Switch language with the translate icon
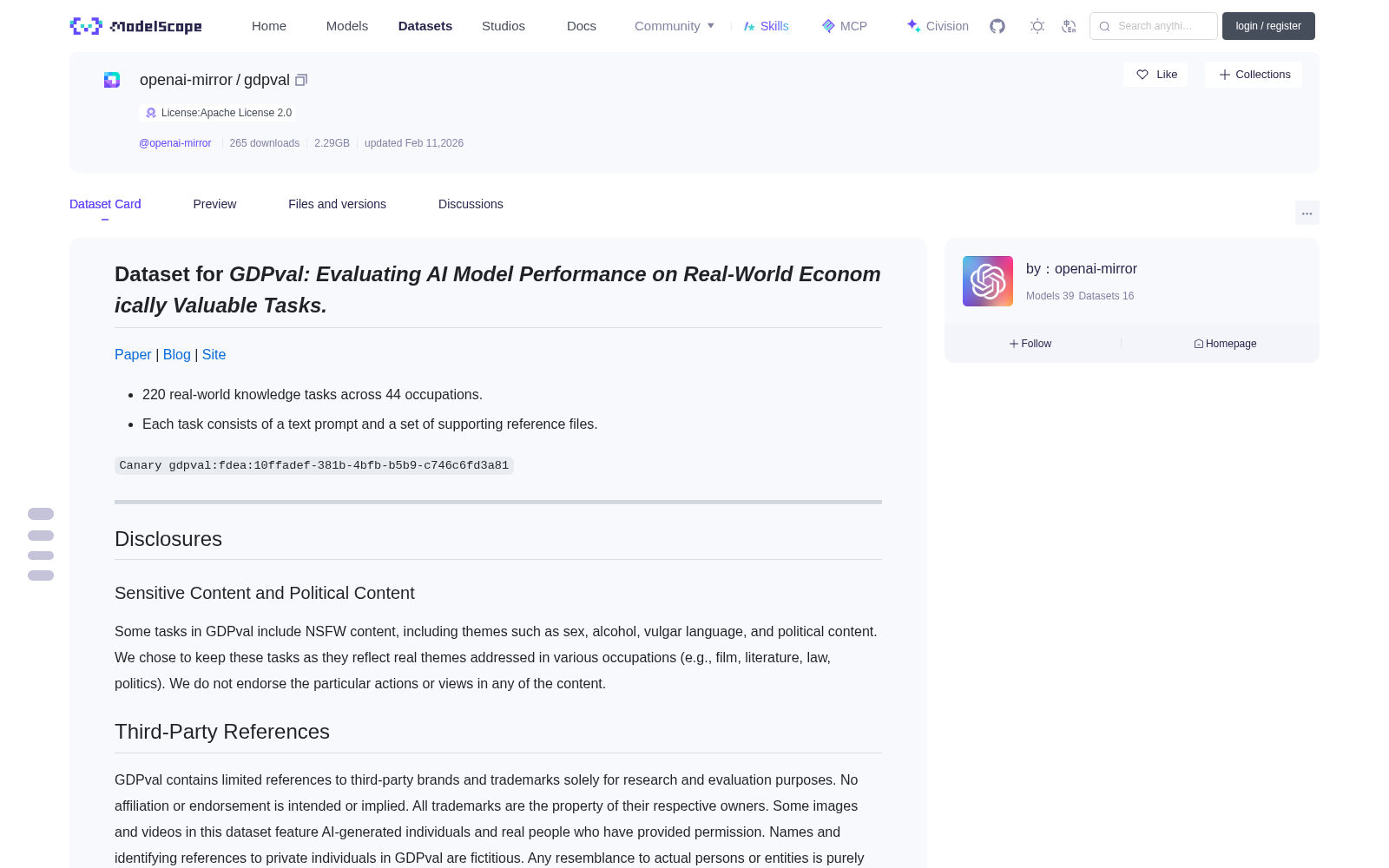Image resolution: width=1389 pixels, height=868 pixels. 1070,26
